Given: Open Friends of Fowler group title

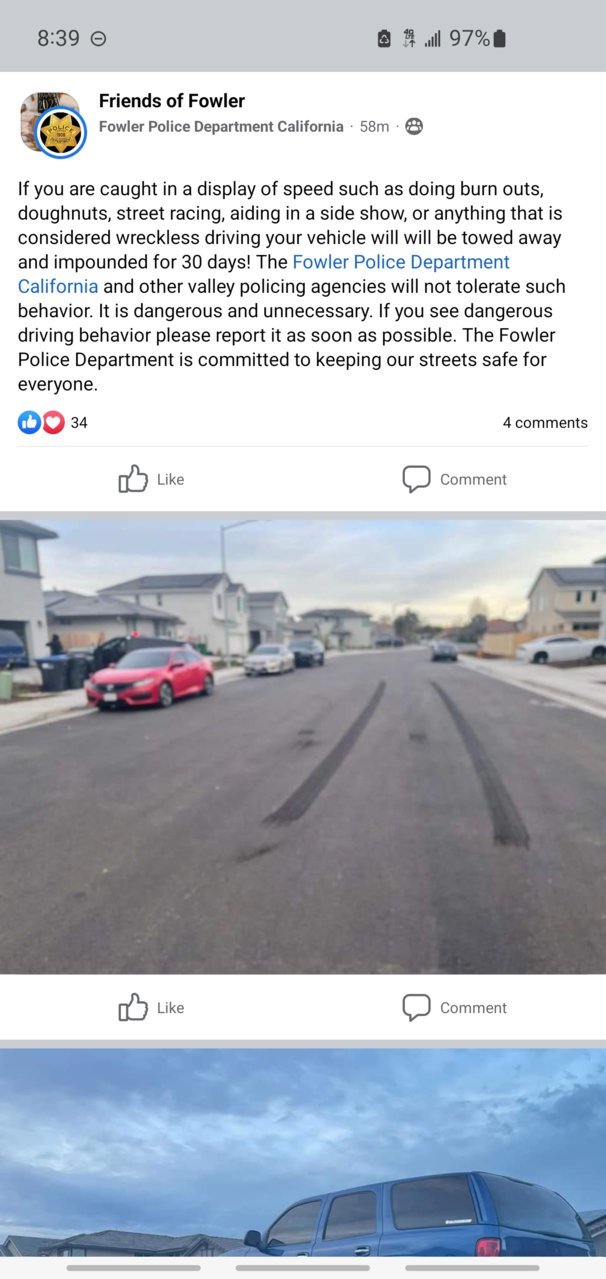Looking at the screenshot, I should click(172, 101).
